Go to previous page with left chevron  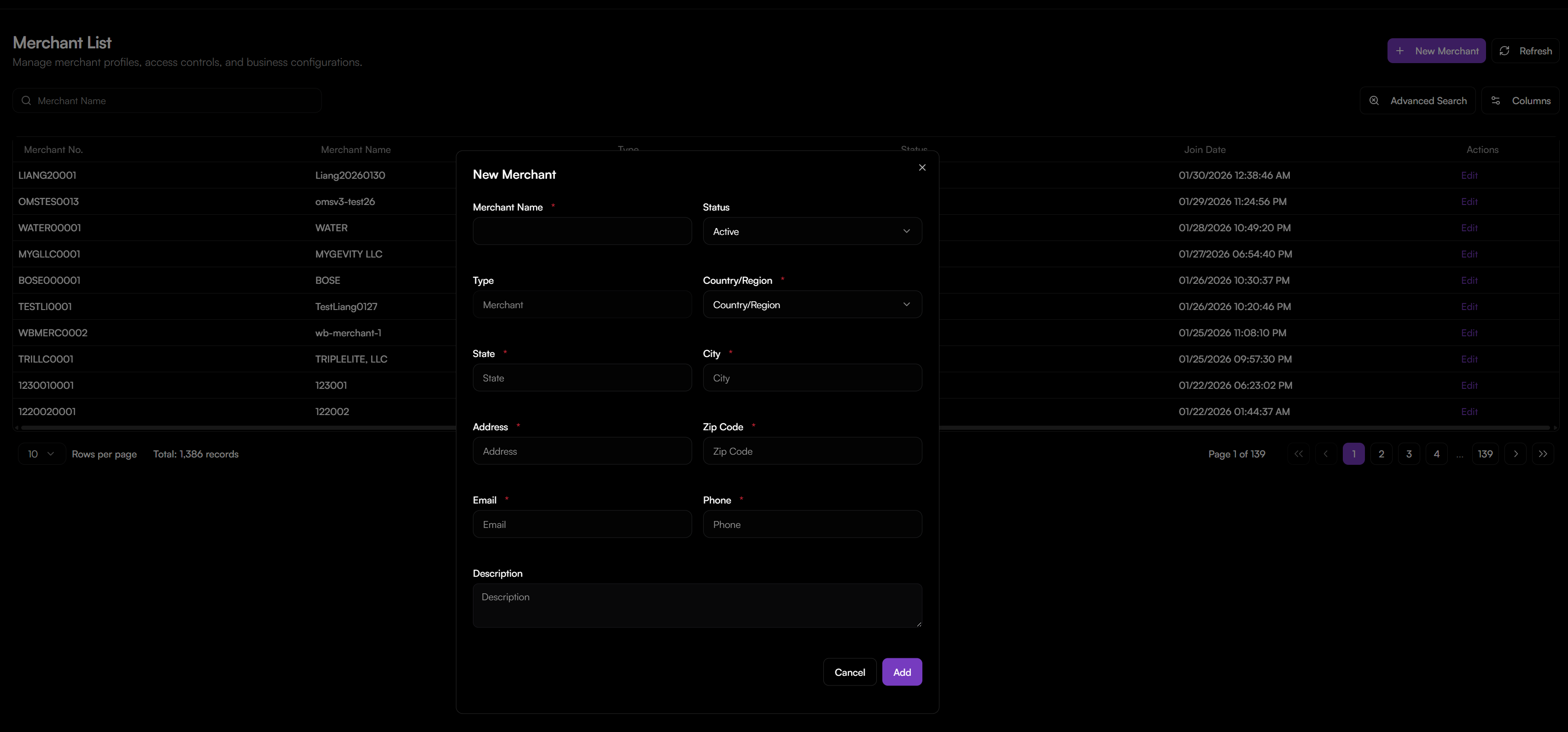[1326, 454]
